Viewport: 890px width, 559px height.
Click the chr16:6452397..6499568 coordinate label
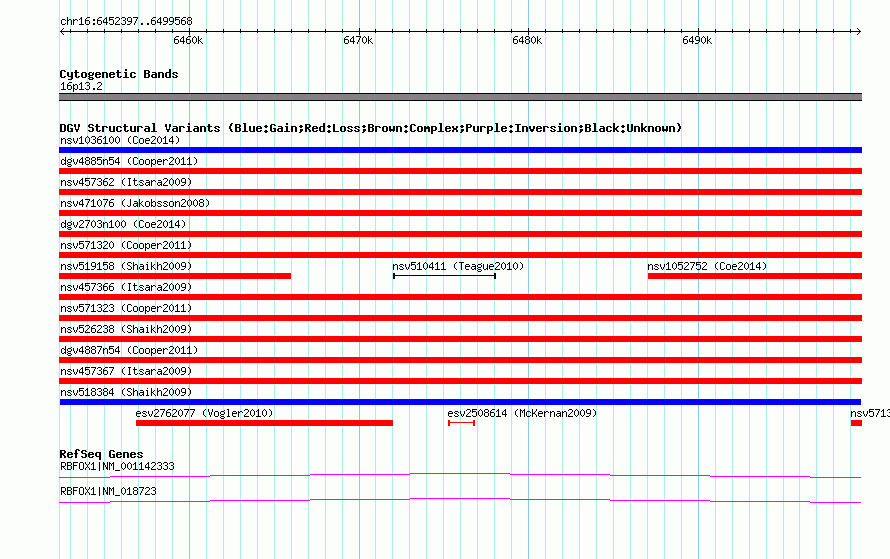point(126,21)
